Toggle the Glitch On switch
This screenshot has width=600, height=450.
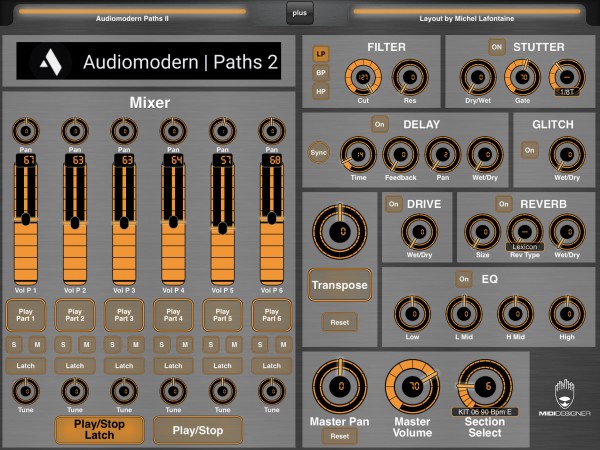point(530,150)
